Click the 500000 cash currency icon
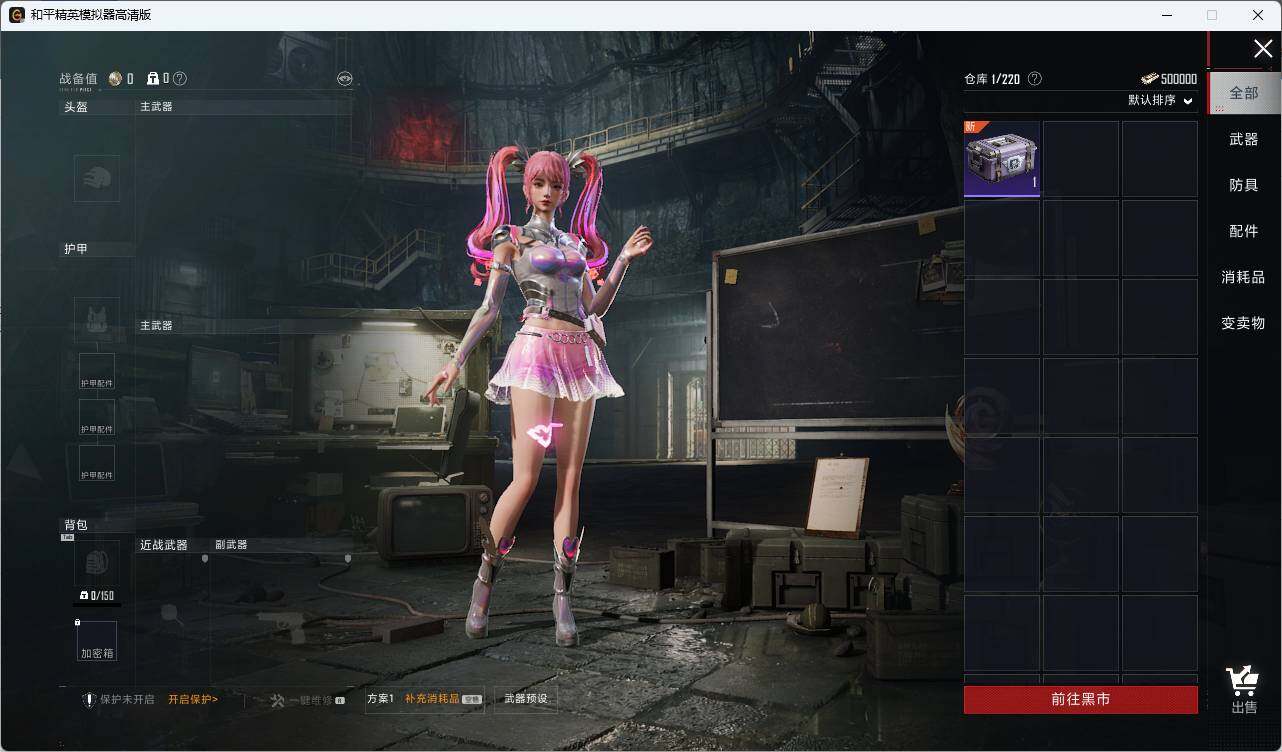This screenshot has height=752, width=1282. click(x=1149, y=79)
